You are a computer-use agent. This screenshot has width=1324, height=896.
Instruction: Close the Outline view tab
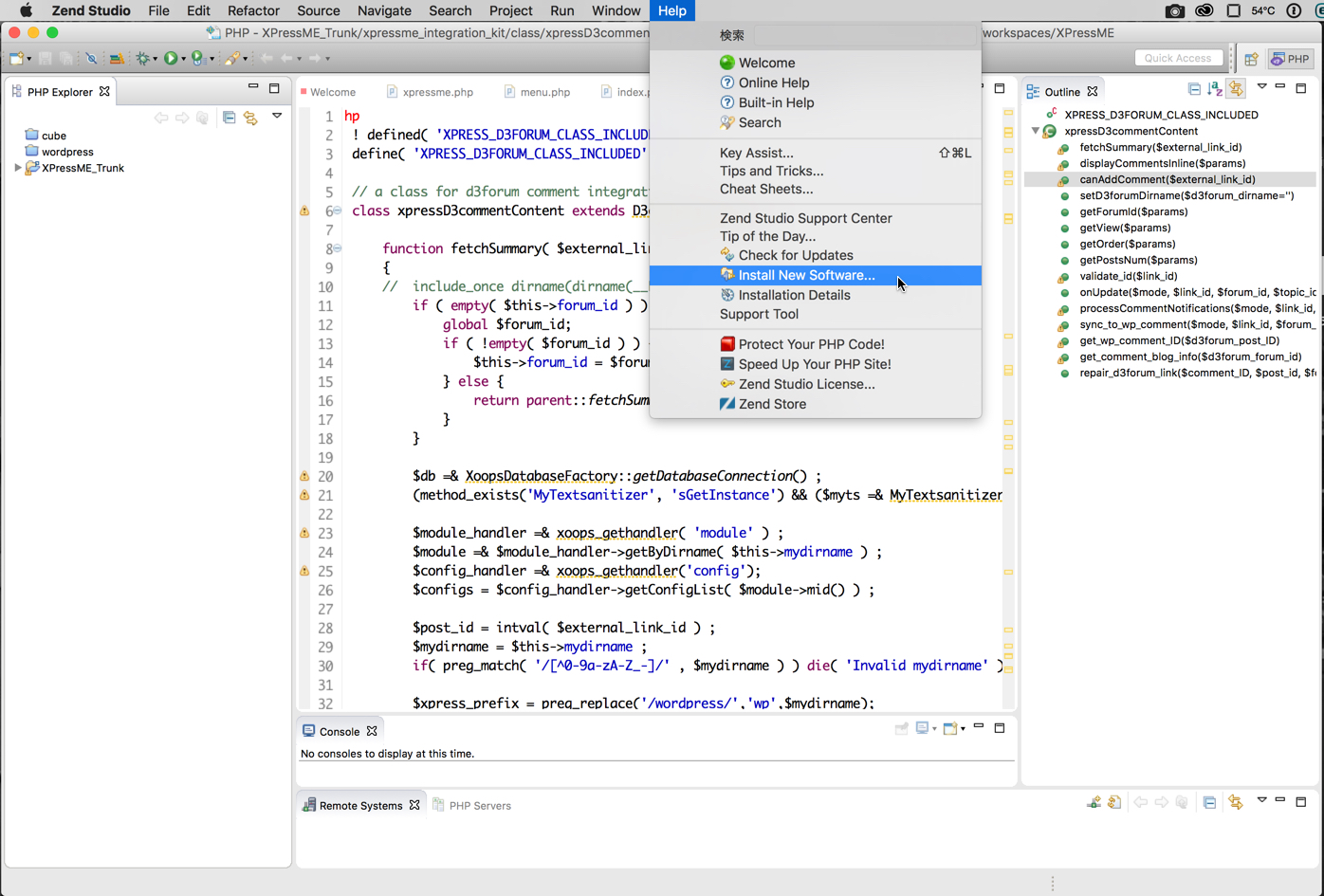1093,92
